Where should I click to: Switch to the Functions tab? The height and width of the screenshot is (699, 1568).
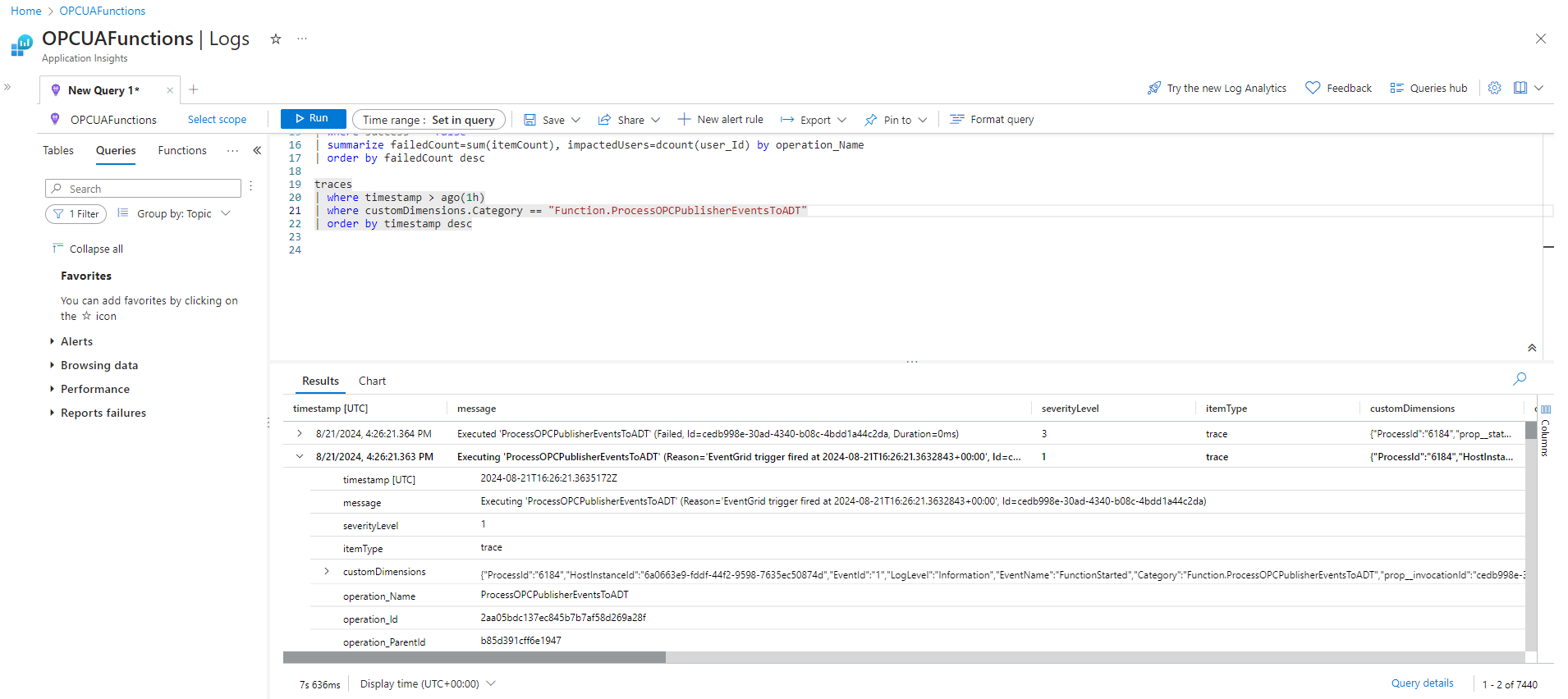click(x=182, y=151)
